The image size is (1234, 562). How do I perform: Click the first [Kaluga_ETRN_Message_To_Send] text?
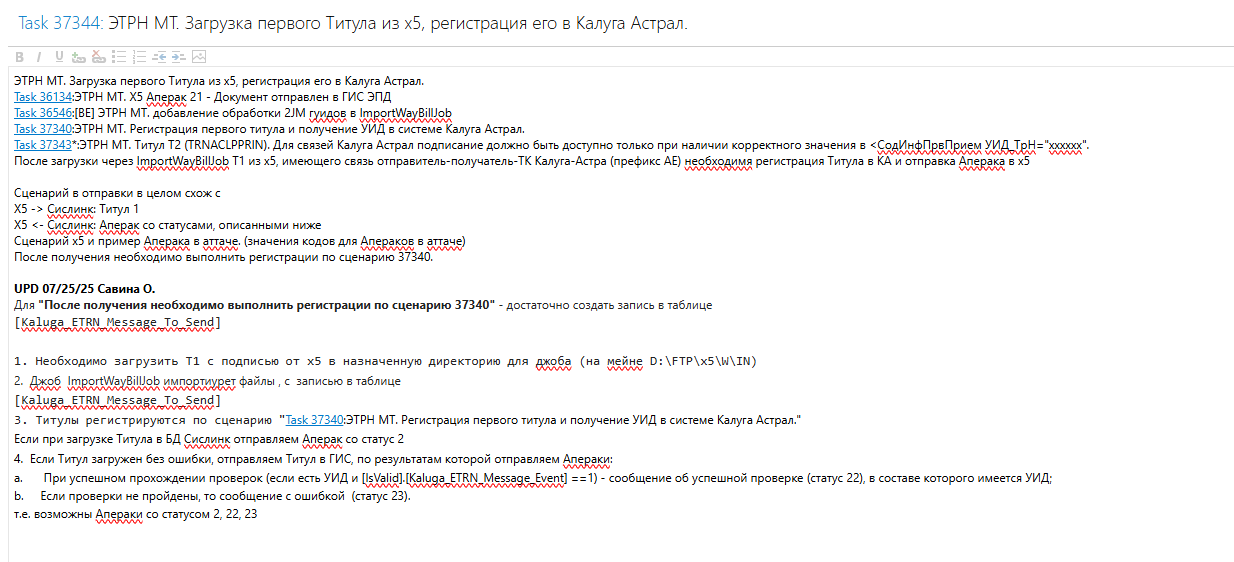pos(118,323)
